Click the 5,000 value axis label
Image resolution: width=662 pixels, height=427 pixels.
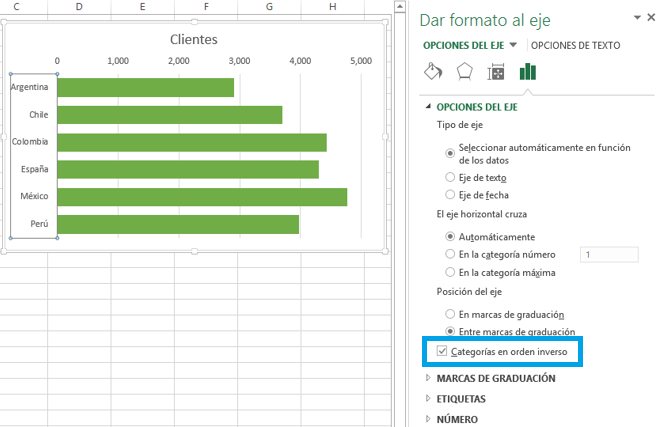point(361,61)
